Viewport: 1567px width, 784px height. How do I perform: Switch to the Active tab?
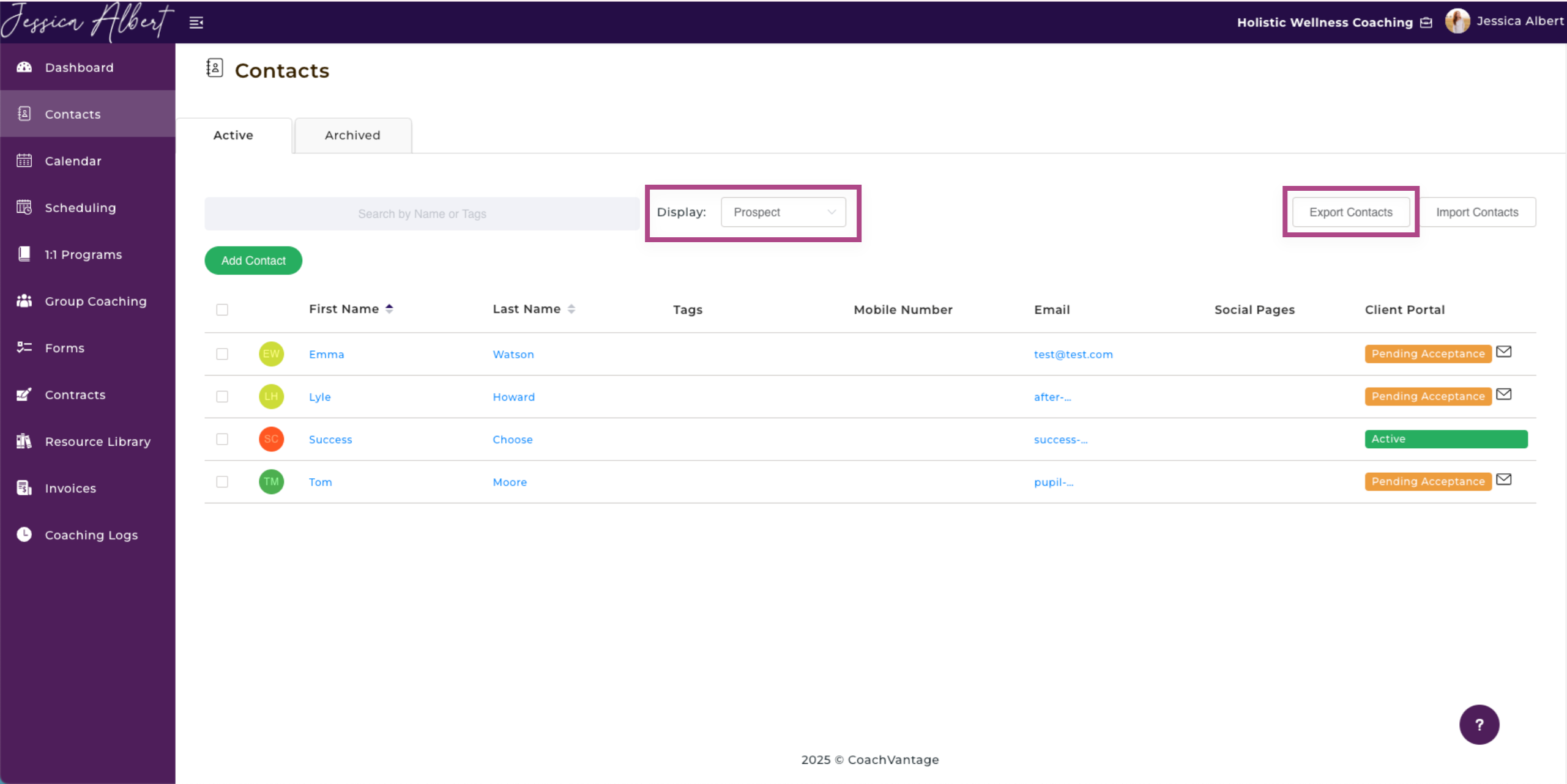pyautogui.click(x=233, y=135)
